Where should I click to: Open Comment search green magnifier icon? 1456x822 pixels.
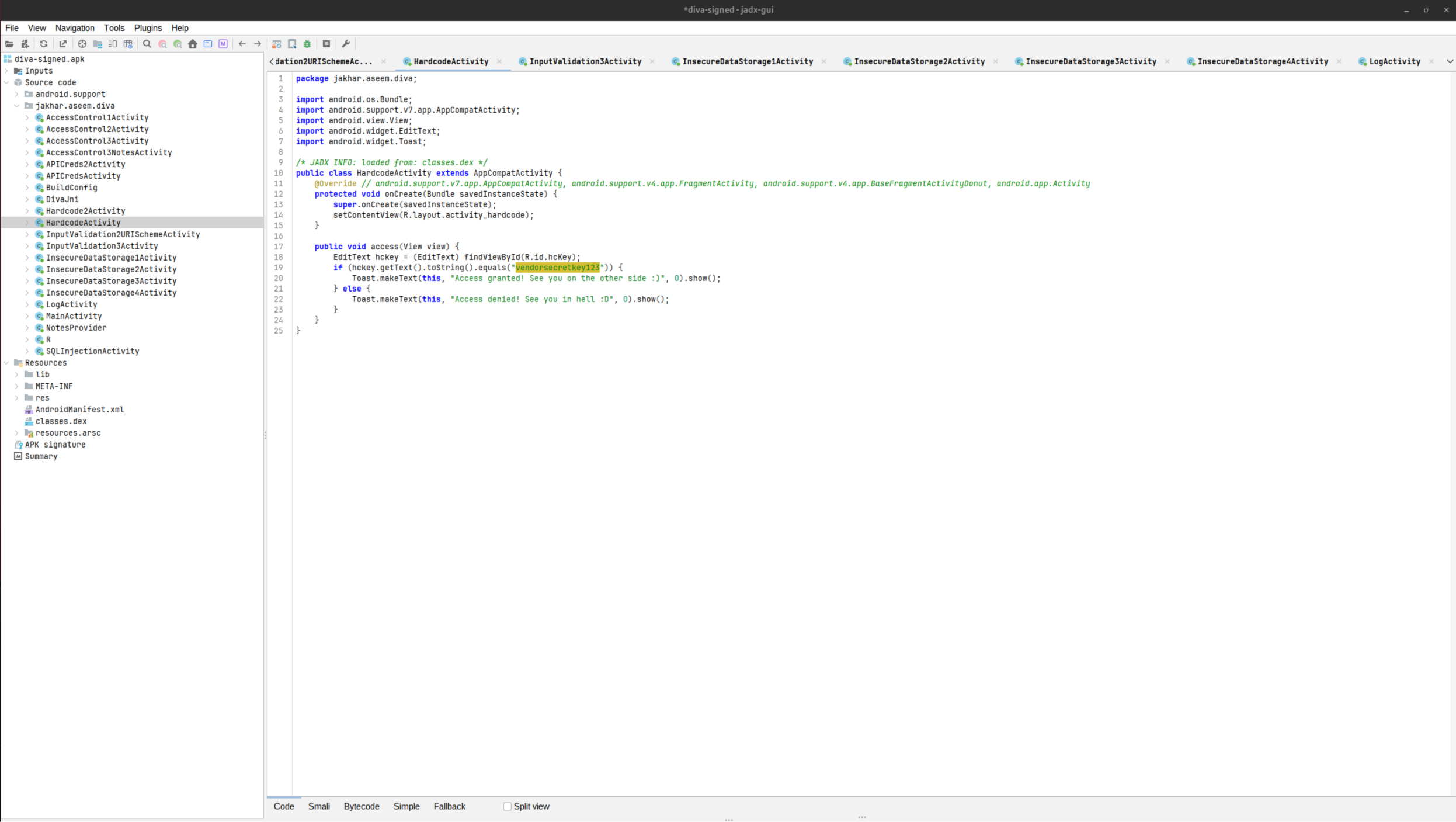[x=178, y=44]
